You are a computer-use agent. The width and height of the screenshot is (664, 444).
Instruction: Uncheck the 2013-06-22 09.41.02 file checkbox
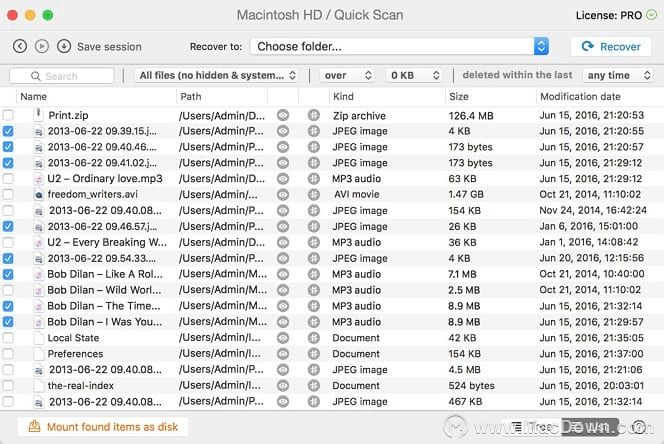8,163
